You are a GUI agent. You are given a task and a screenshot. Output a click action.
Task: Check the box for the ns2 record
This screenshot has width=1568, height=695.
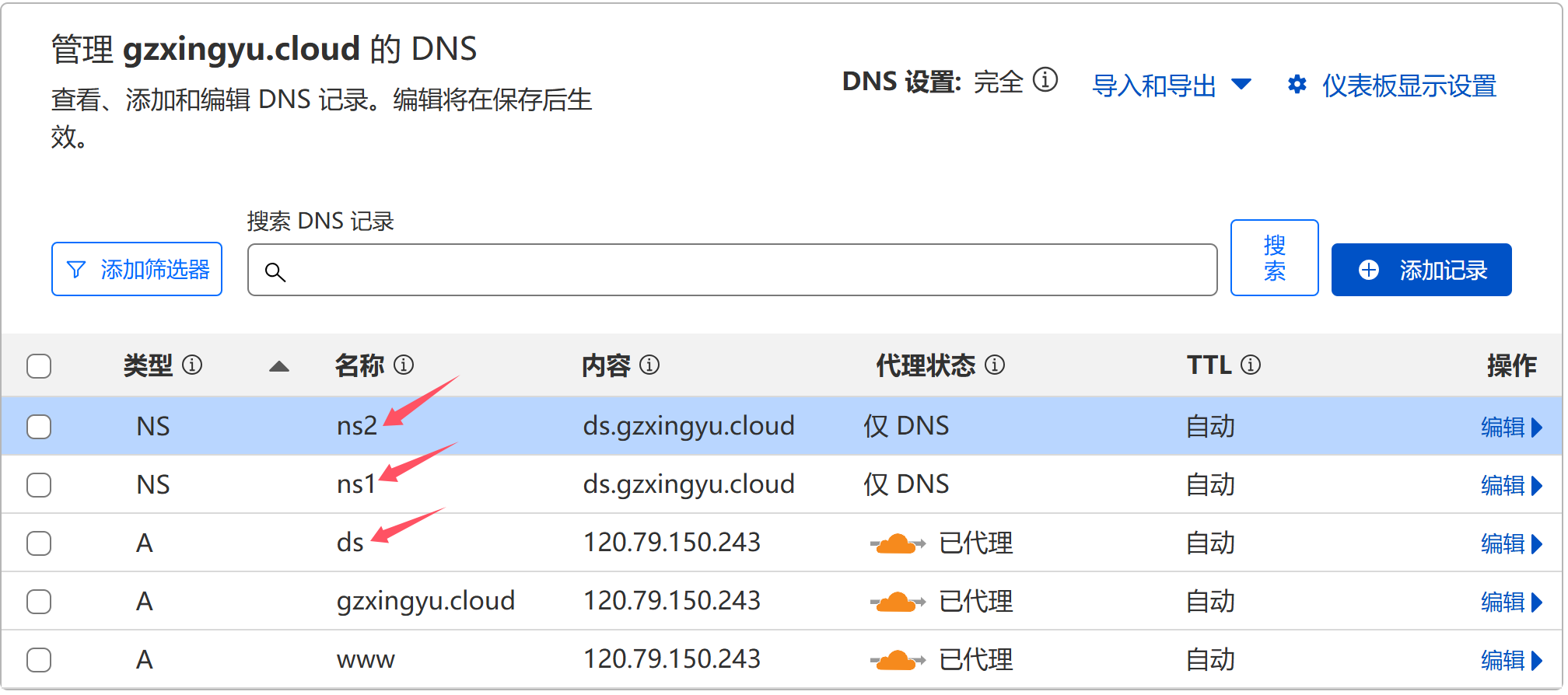[39, 427]
